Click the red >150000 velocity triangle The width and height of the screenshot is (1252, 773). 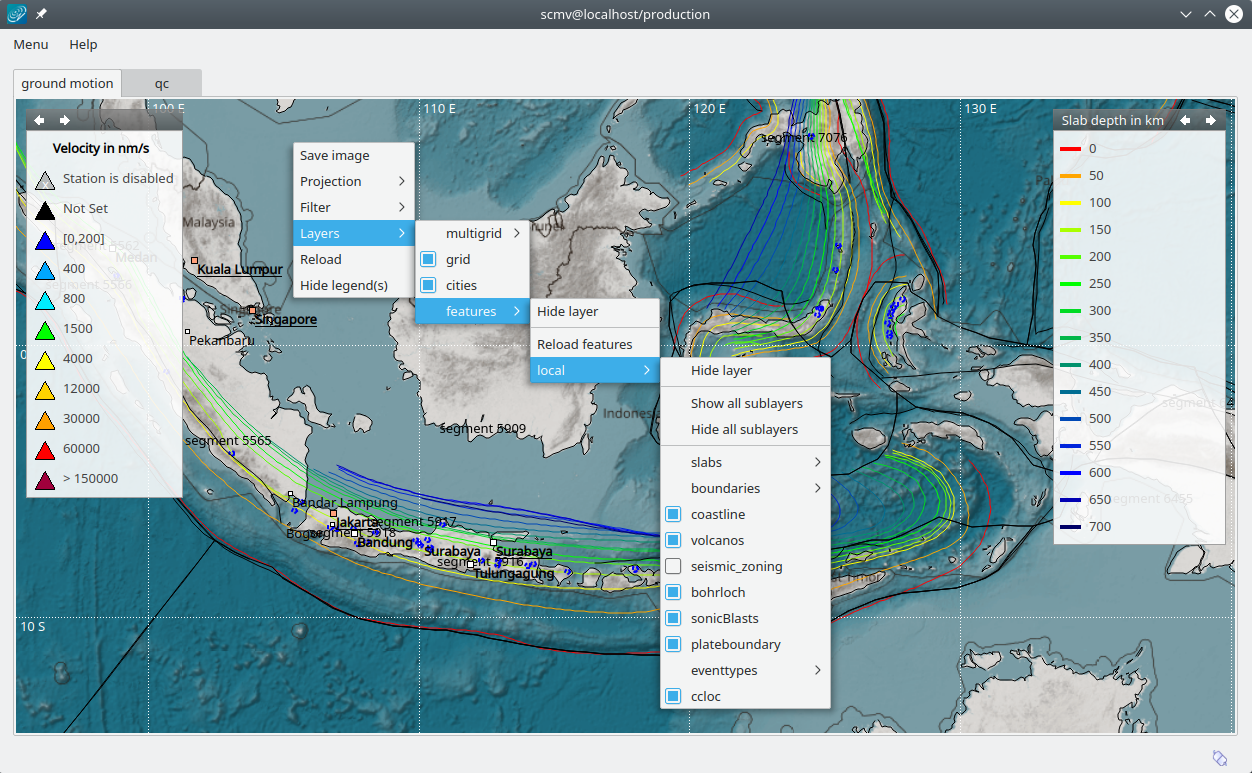pos(45,479)
